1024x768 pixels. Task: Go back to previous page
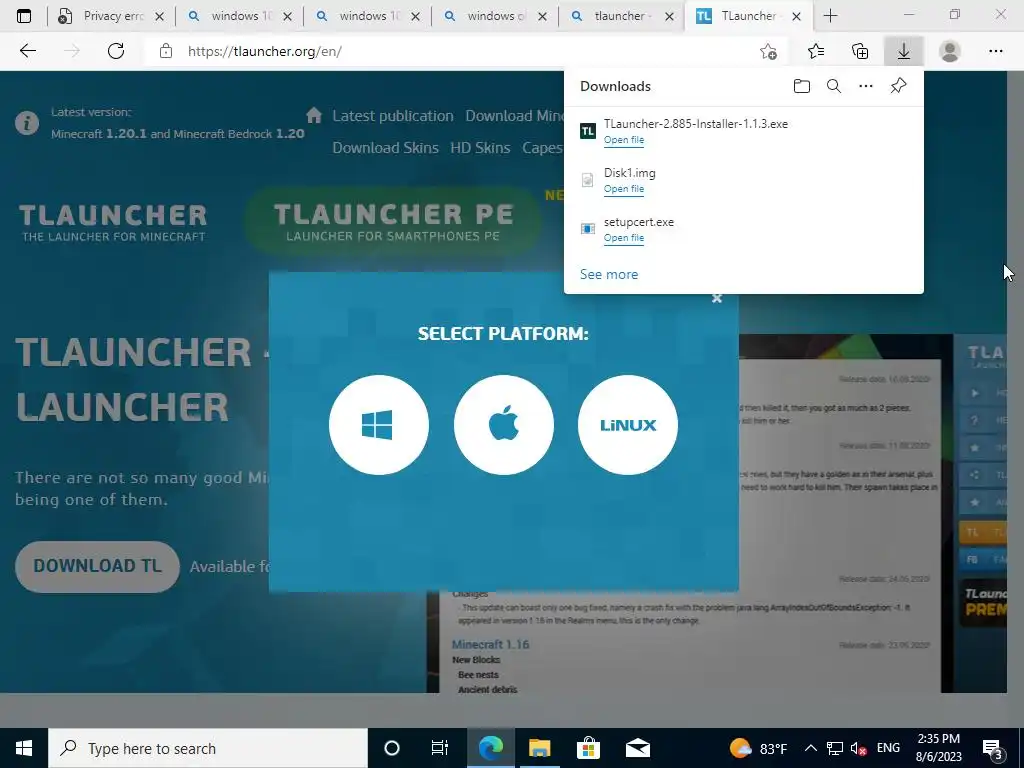click(27, 51)
